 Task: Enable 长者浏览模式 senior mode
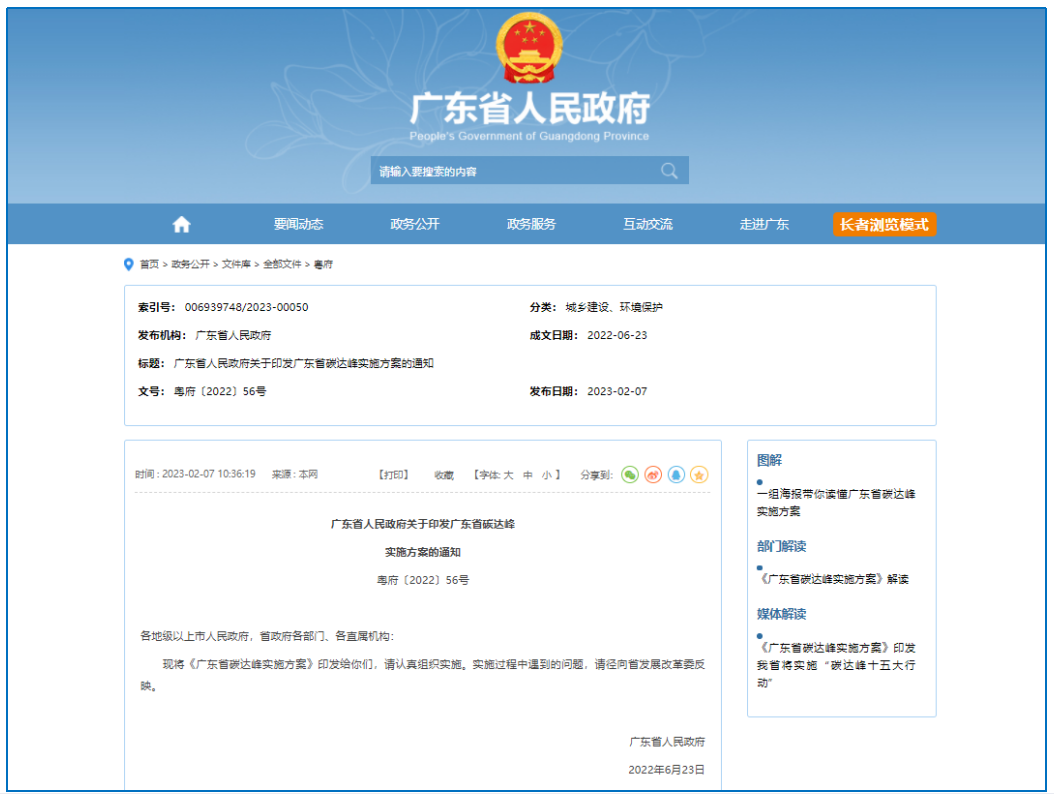point(884,225)
